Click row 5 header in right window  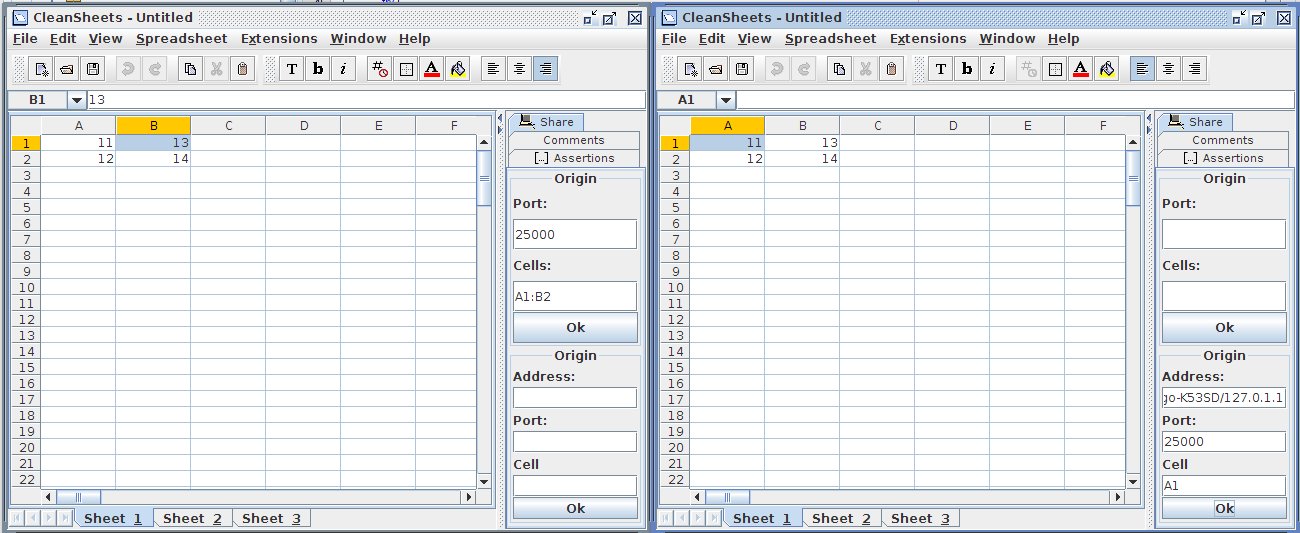[x=673, y=207]
